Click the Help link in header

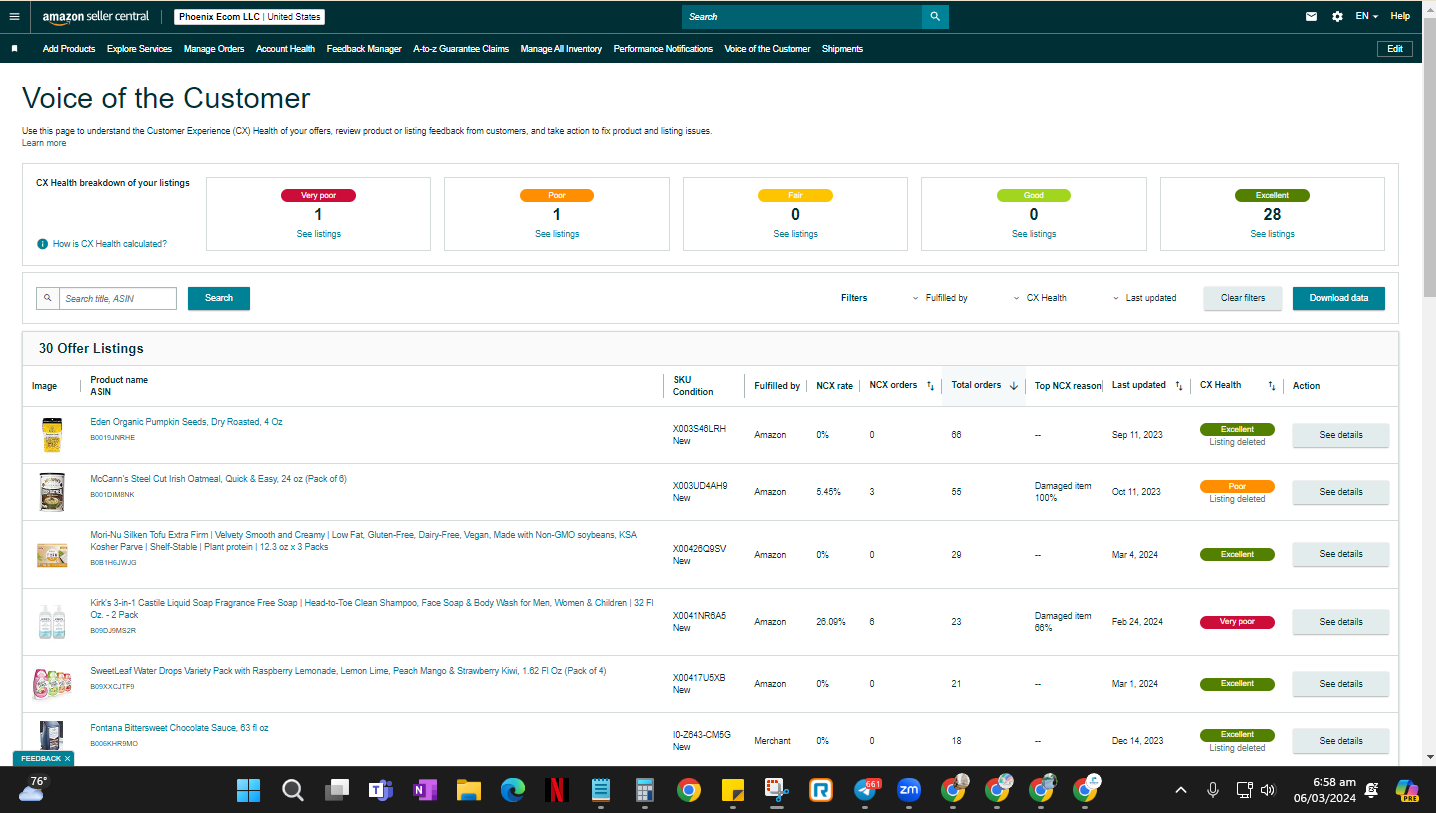point(1400,17)
